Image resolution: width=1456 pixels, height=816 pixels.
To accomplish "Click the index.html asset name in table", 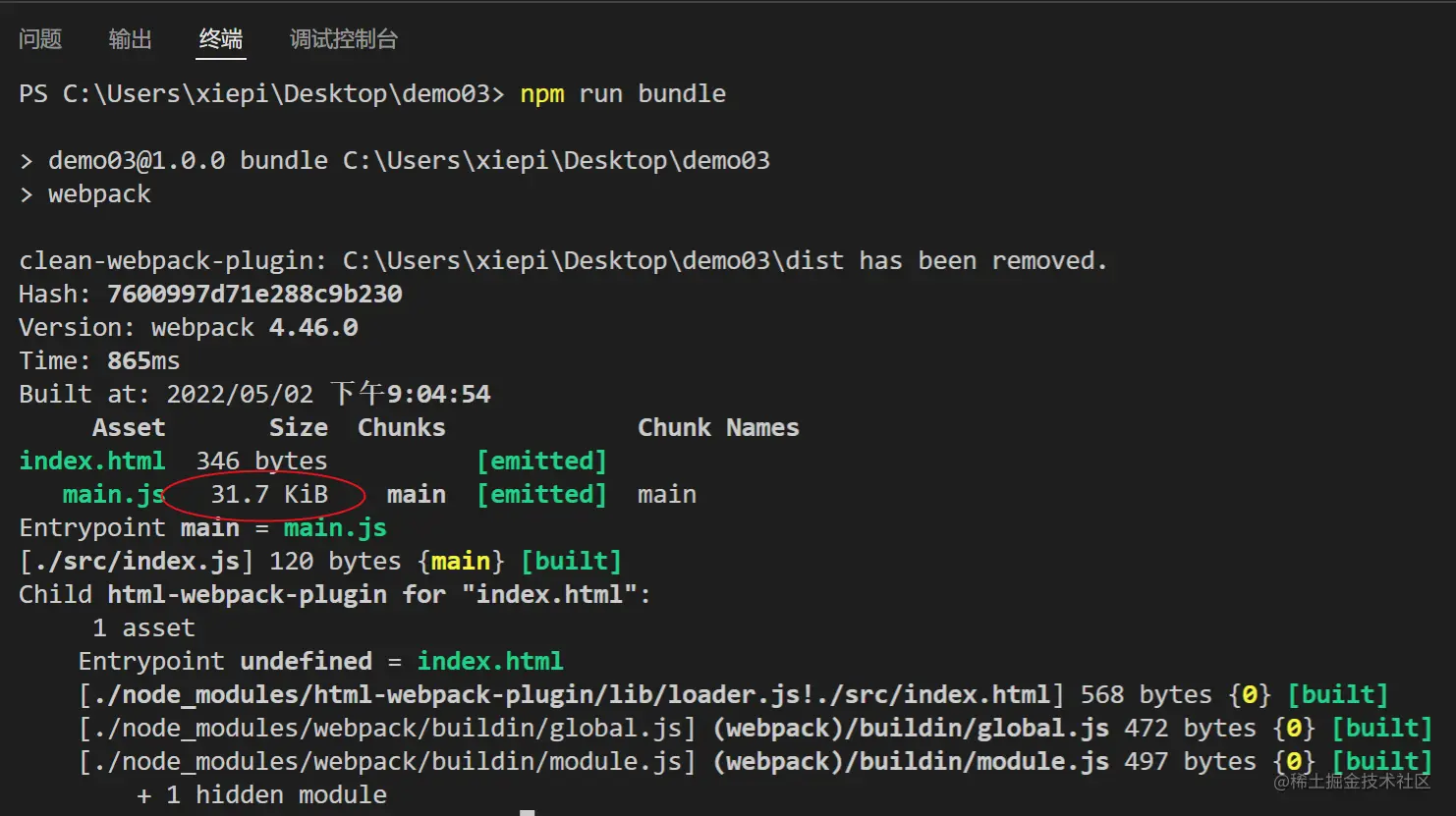I will pos(92,462).
